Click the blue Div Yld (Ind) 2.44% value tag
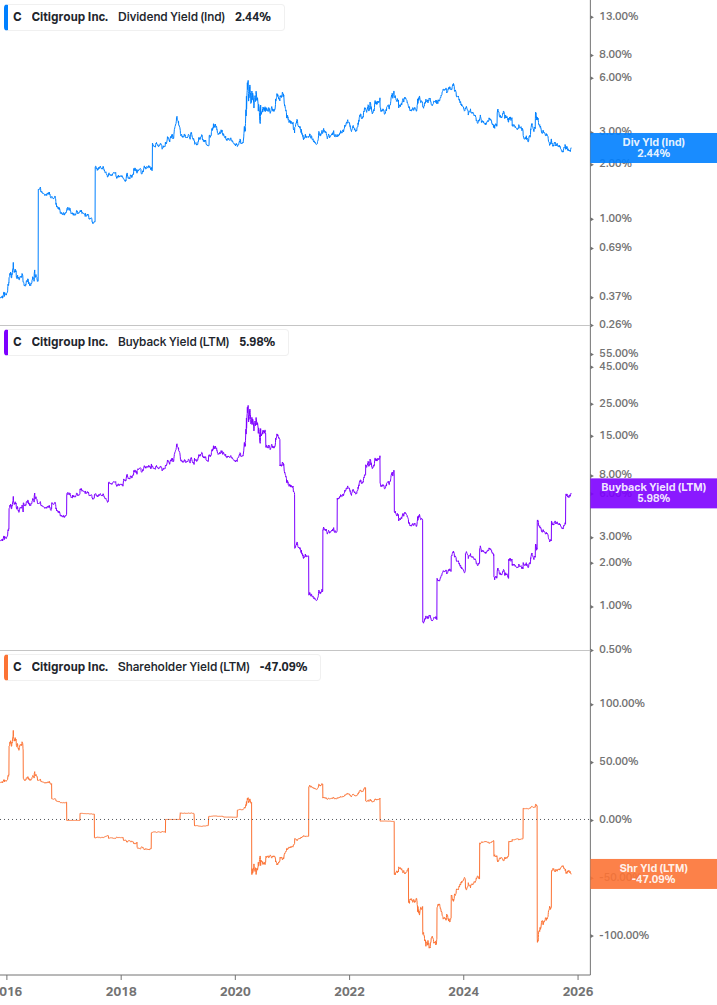 click(x=654, y=148)
